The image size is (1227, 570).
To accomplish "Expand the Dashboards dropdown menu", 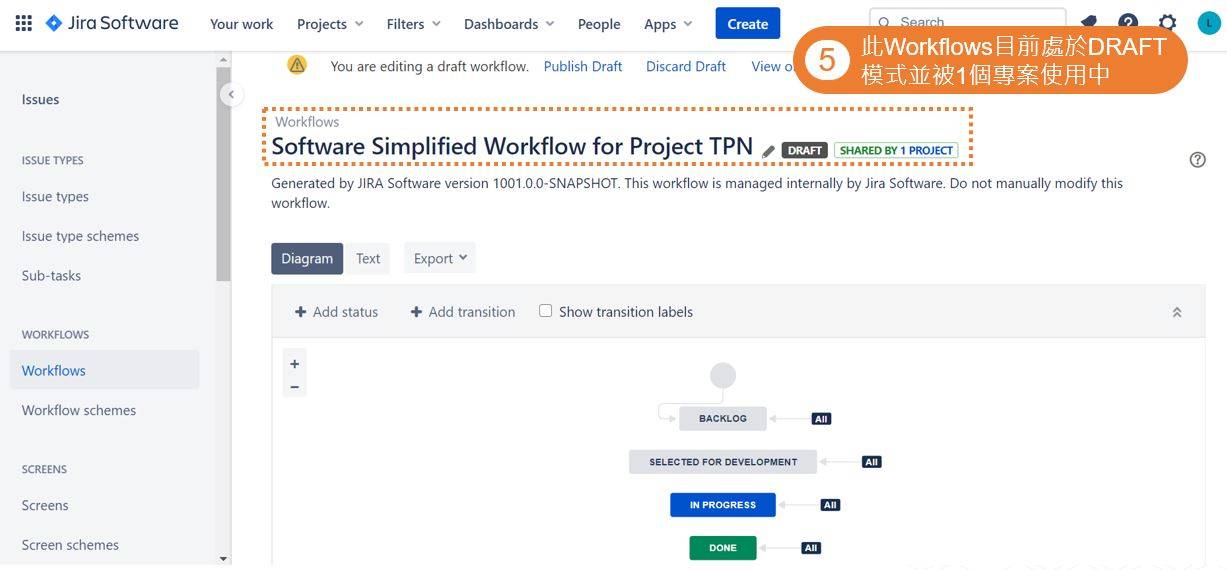I will [x=508, y=24].
